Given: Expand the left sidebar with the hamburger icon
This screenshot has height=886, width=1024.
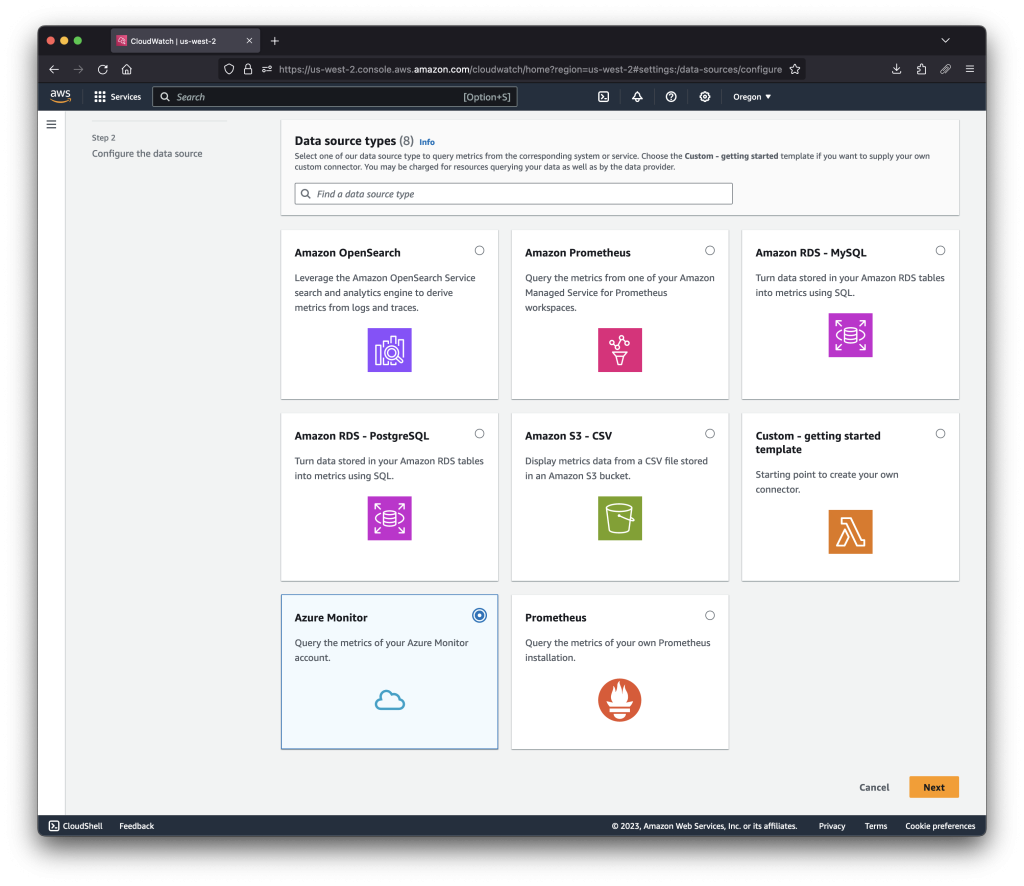Looking at the screenshot, I should click(51, 124).
